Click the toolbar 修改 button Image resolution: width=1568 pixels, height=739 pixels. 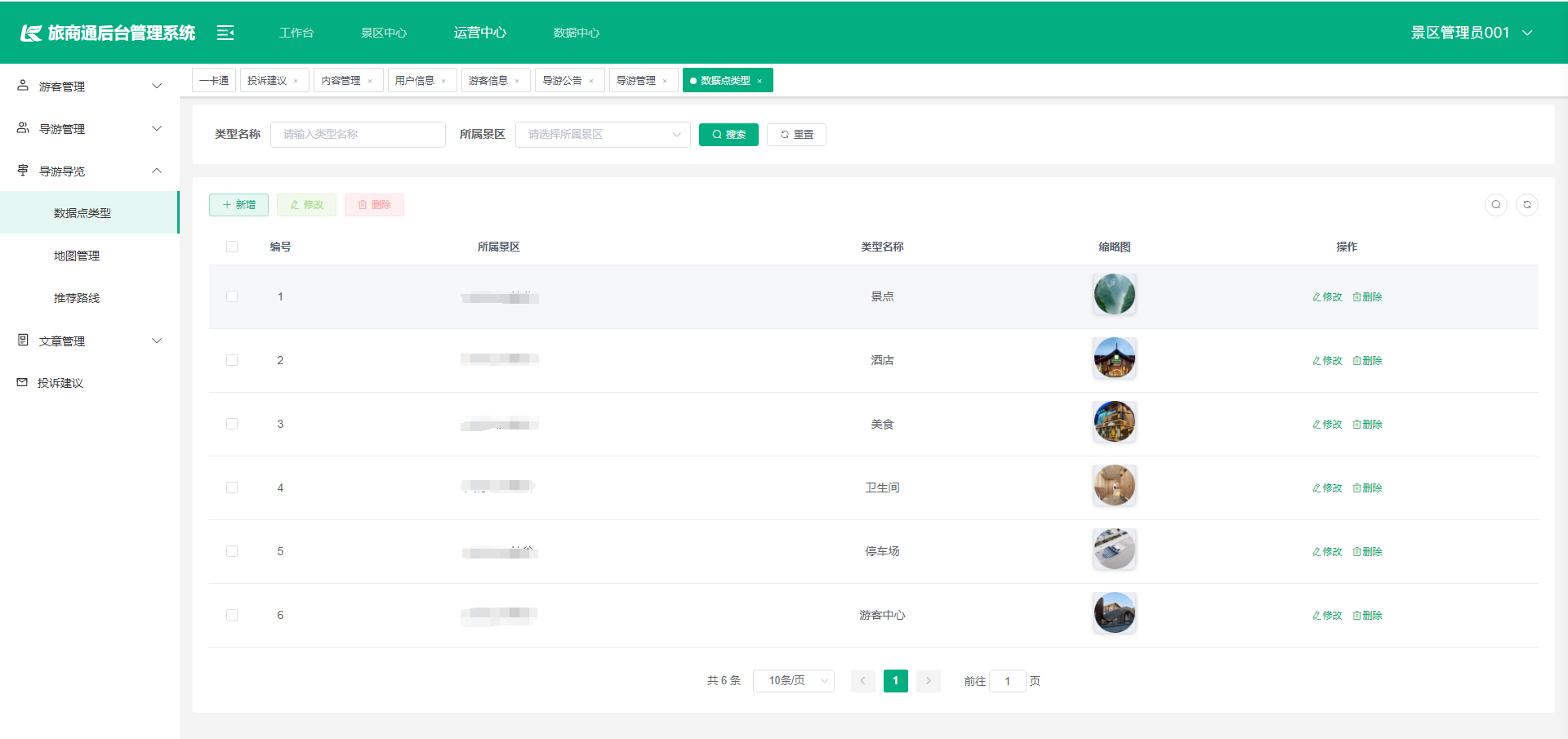(306, 205)
